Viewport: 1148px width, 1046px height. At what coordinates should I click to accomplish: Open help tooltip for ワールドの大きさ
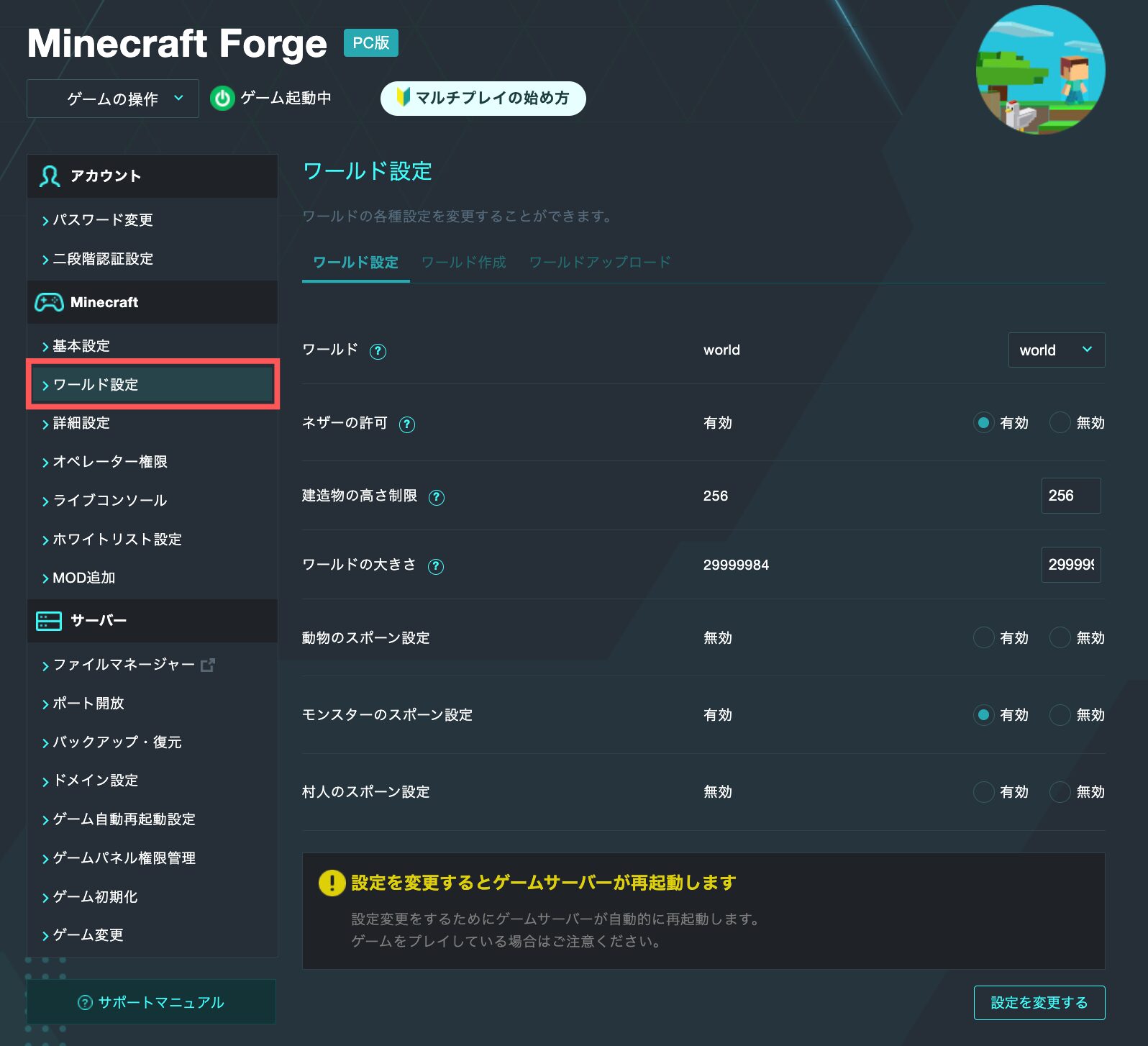[436, 566]
